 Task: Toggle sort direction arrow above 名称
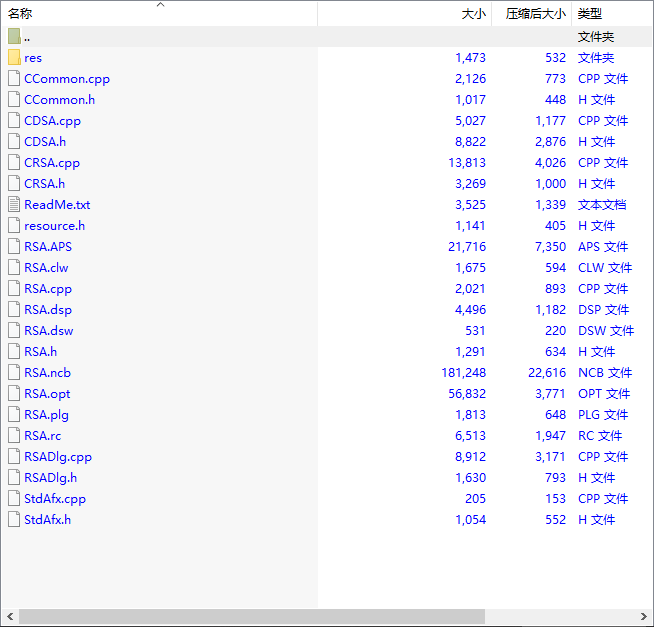click(x=161, y=5)
